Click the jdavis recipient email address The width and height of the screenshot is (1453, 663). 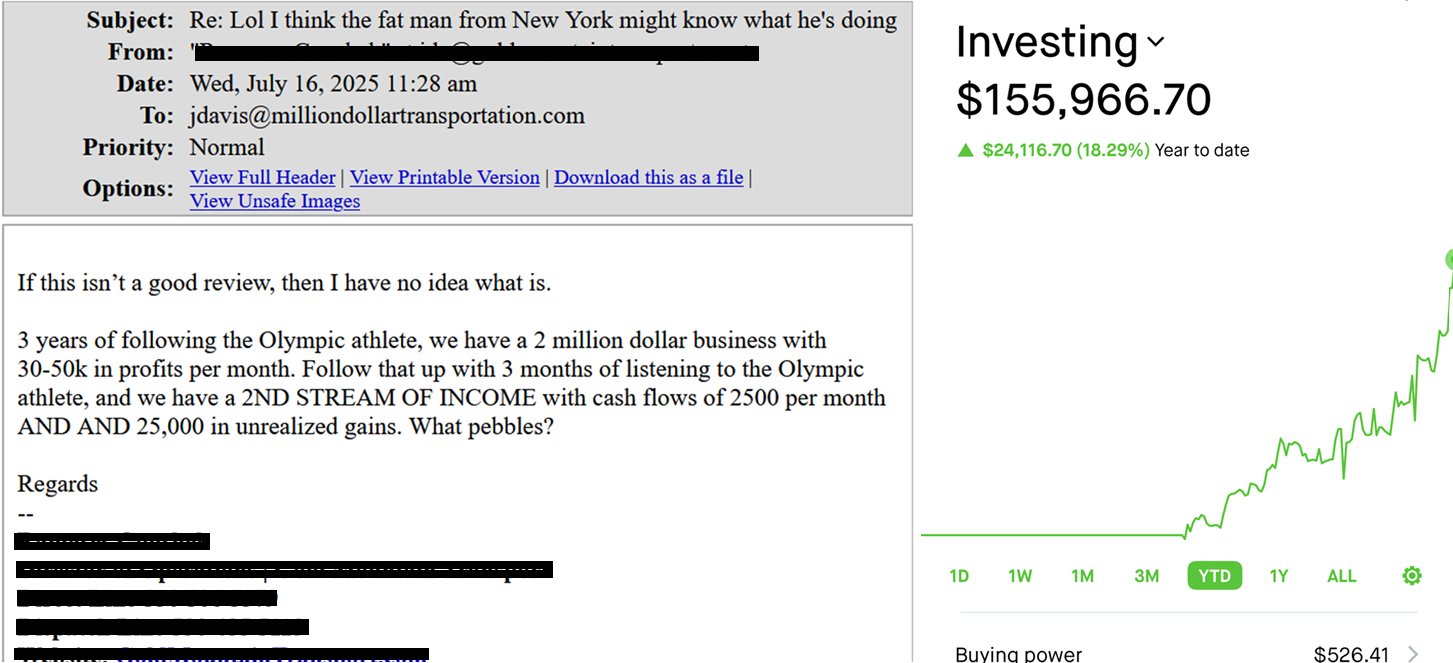387,116
